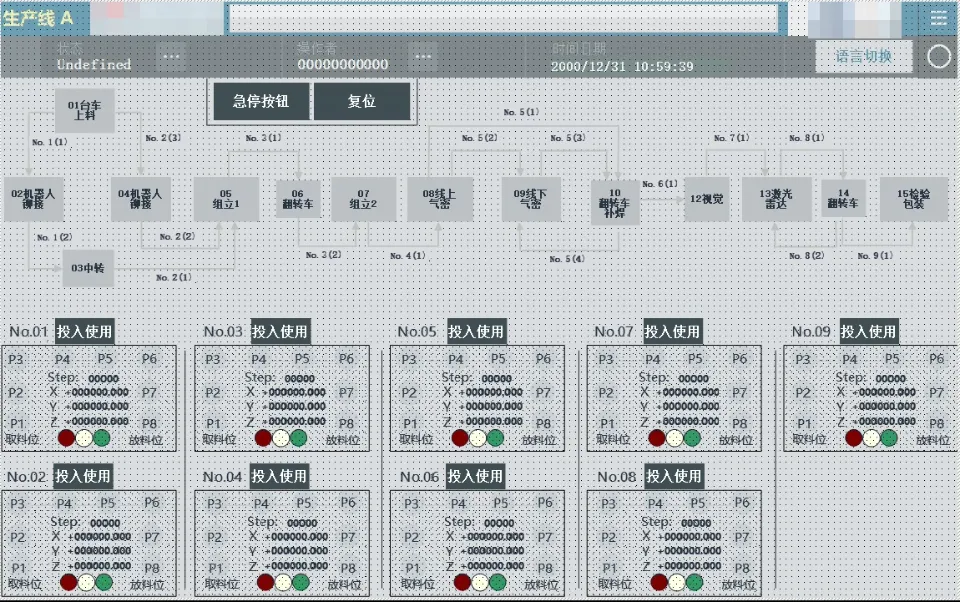Click the date time 2000/12/31 10:59:39
This screenshot has height=602, width=960.
click(x=622, y=66)
